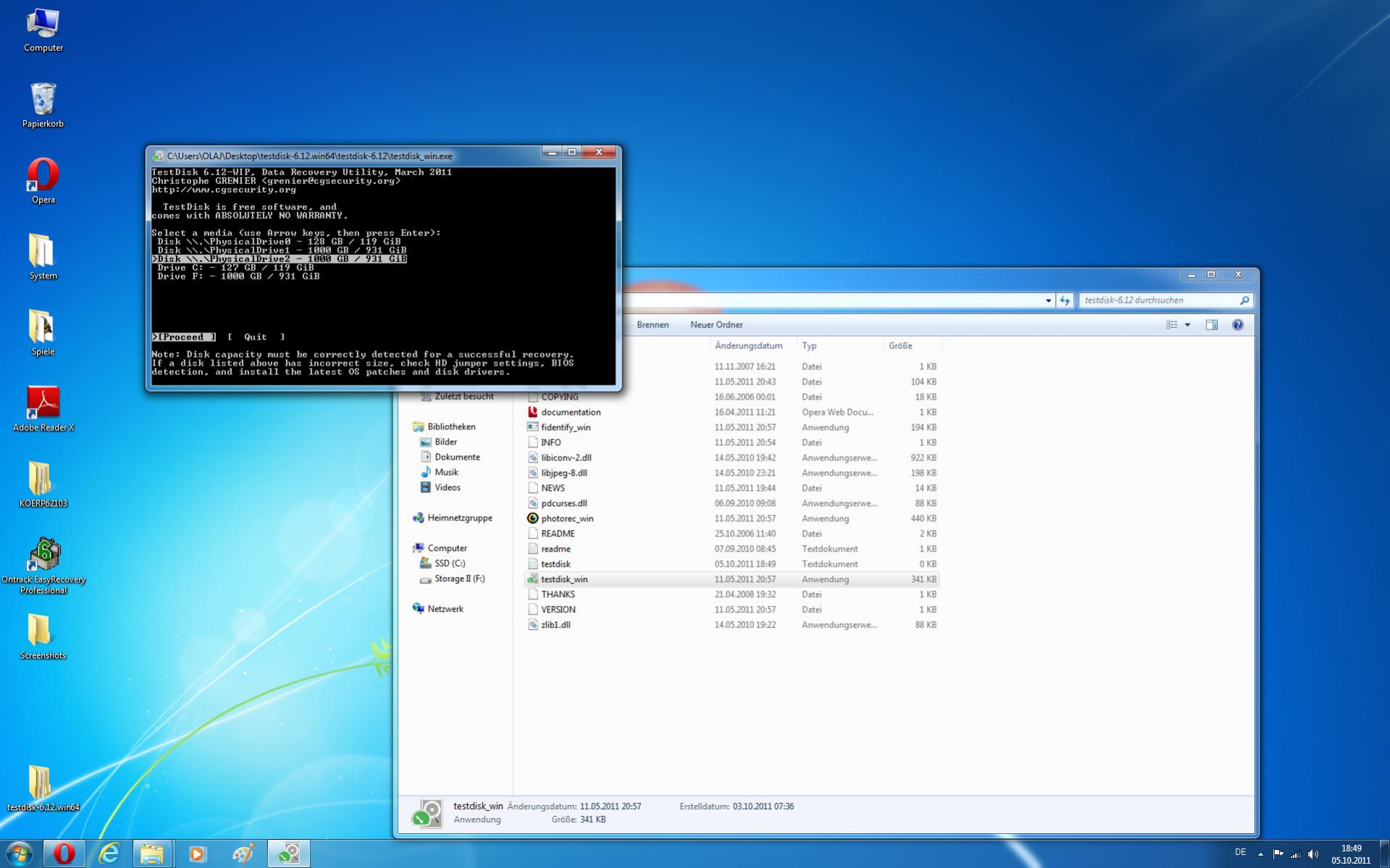Select SSD (C:) drive in the navigation pane
This screenshot has height=868, width=1390.
coord(442,564)
